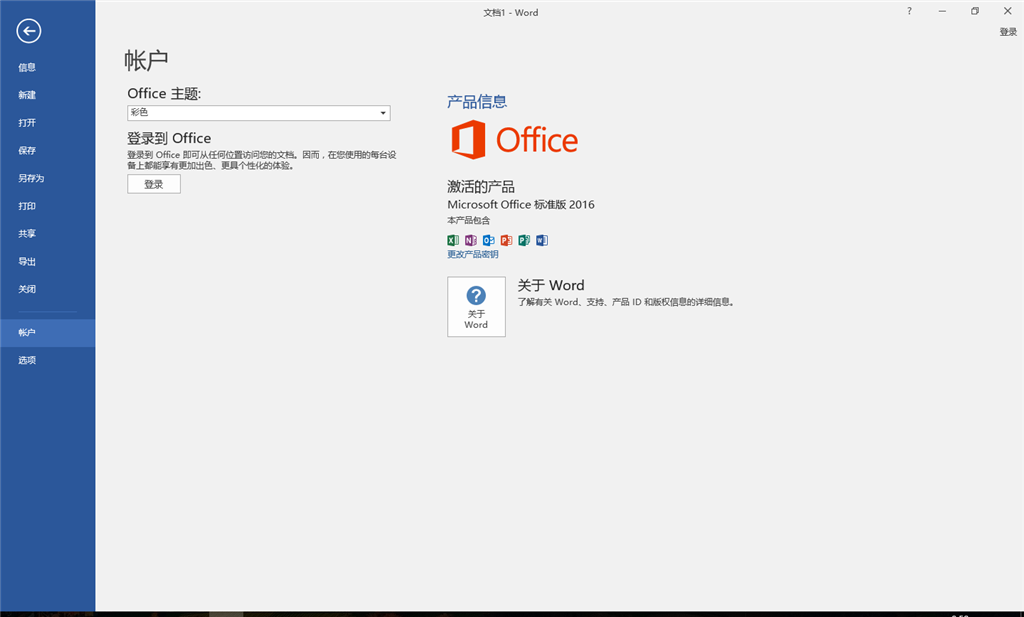Click the 激活的产品 text

coord(481,187)
